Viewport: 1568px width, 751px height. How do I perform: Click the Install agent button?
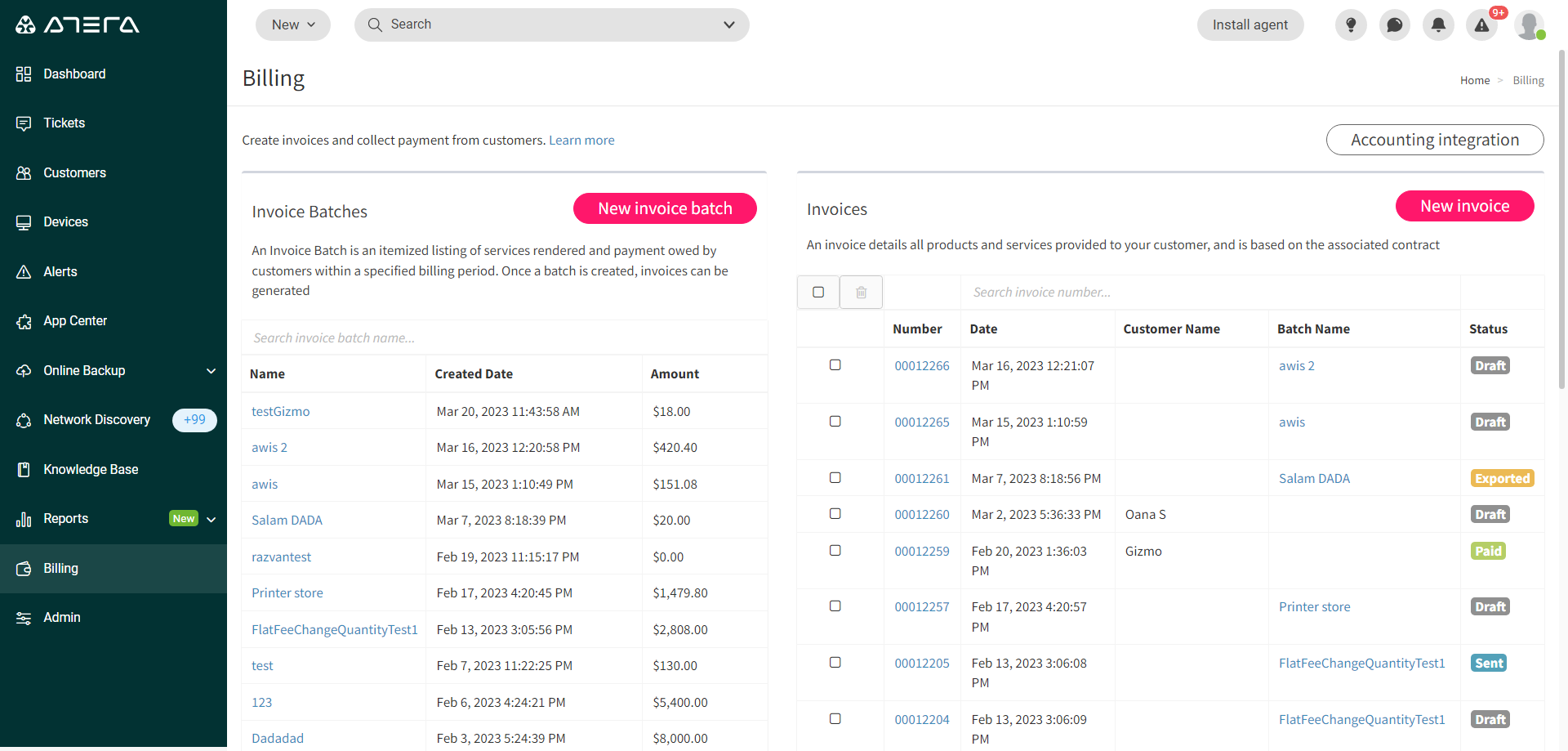1250,25
